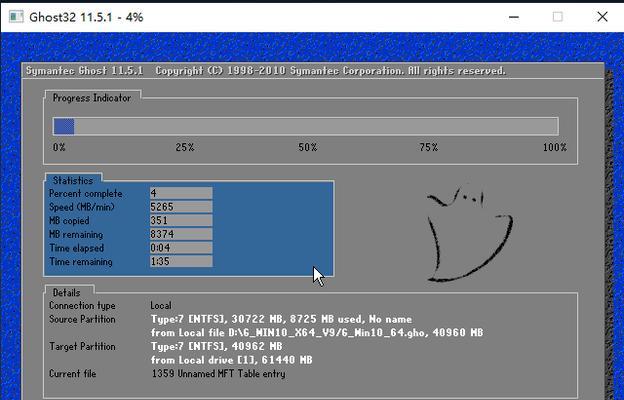Image resolution: width=624 pixels, height=400 pixels.
Task: Click the Statistics group label
Action: click(73, 180)
